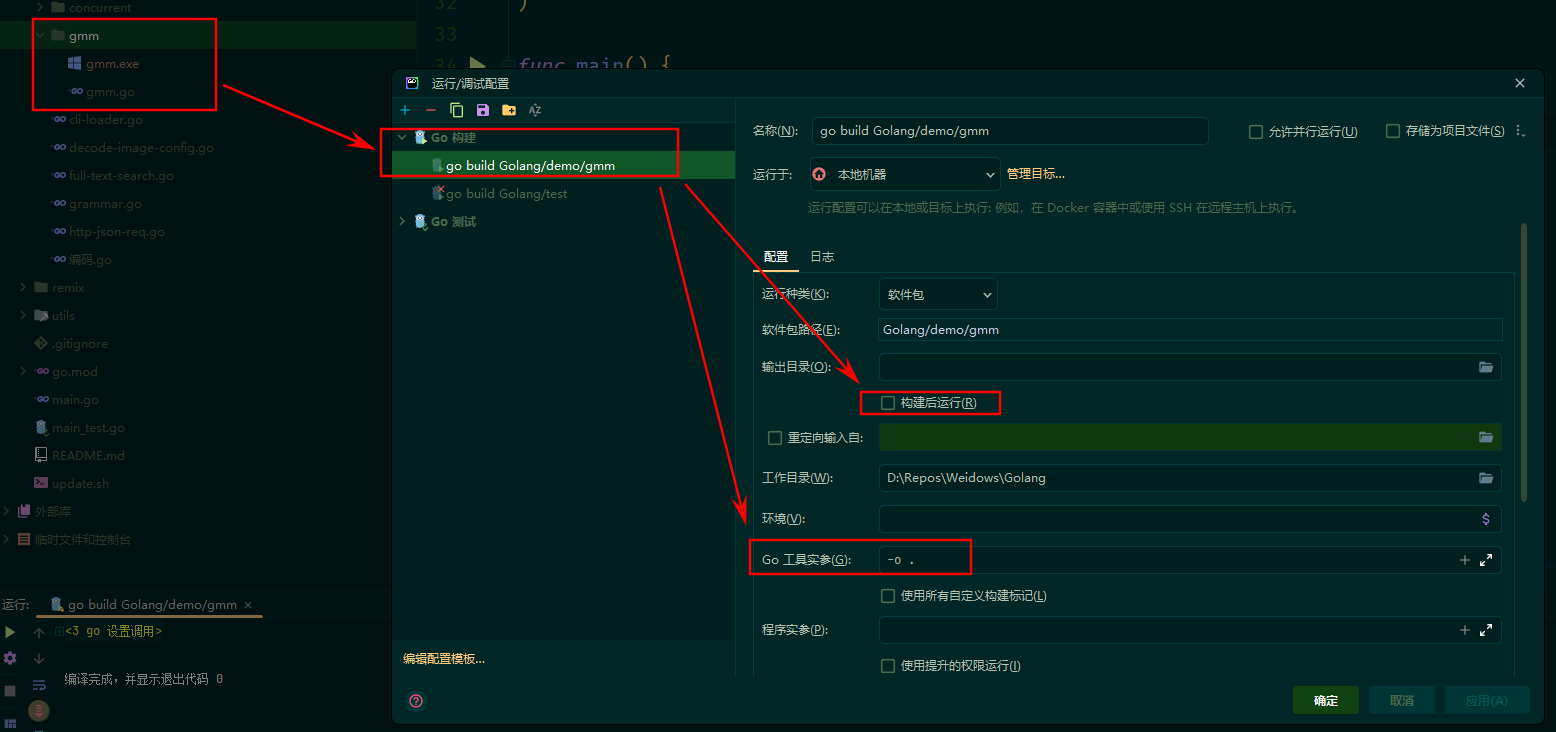Copy the selected run configuration
This screenshot has width=1556, height=732.
click(457, 110)
